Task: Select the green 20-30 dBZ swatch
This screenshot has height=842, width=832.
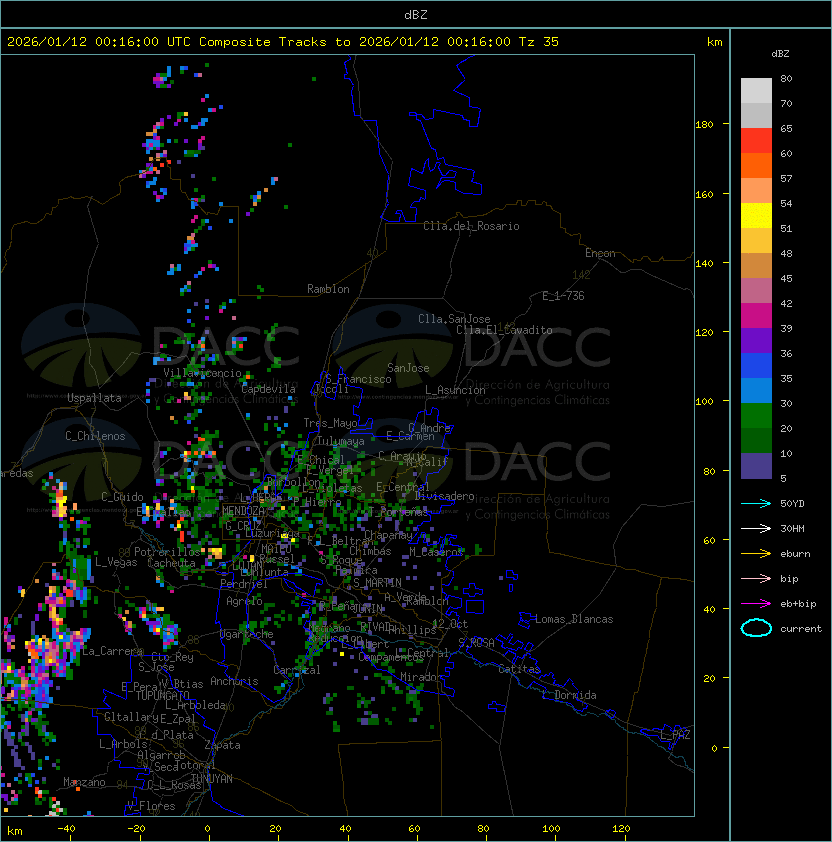Action: [x=756, y=416]
